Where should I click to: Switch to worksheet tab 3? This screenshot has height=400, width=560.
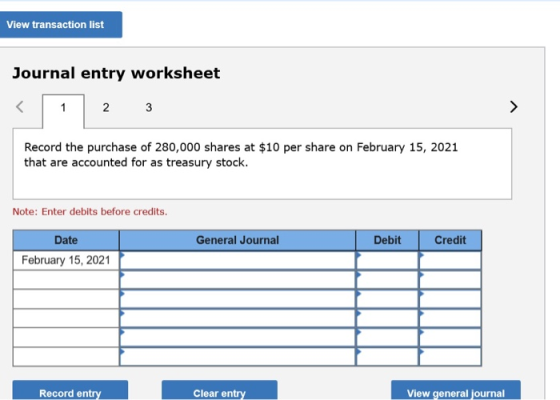(149, 108)
